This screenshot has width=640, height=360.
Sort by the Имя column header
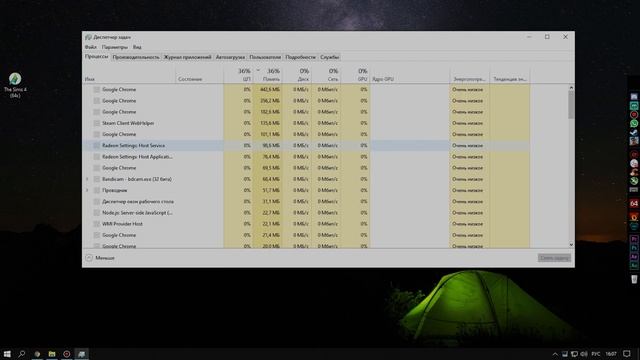(x=129, y=75)
